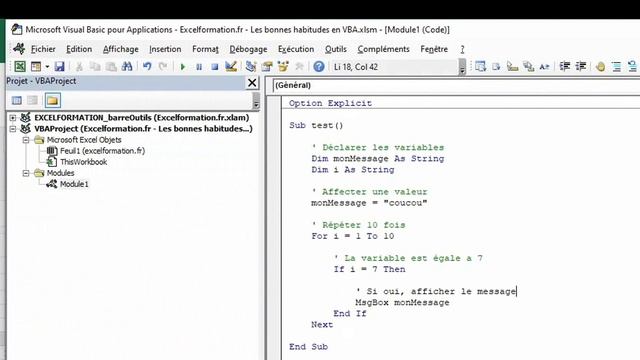The height and width of the screenshot is (360, 640).
Task: Toggle breakpoint using the hand icon
Action: pyautogui.click(x=600, y=67)
